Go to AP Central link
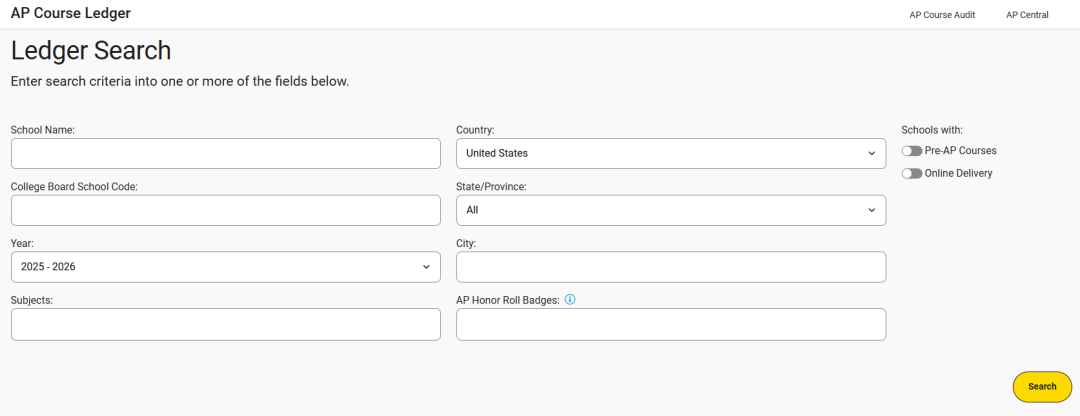The image size is (1080, 416). 1027,14
